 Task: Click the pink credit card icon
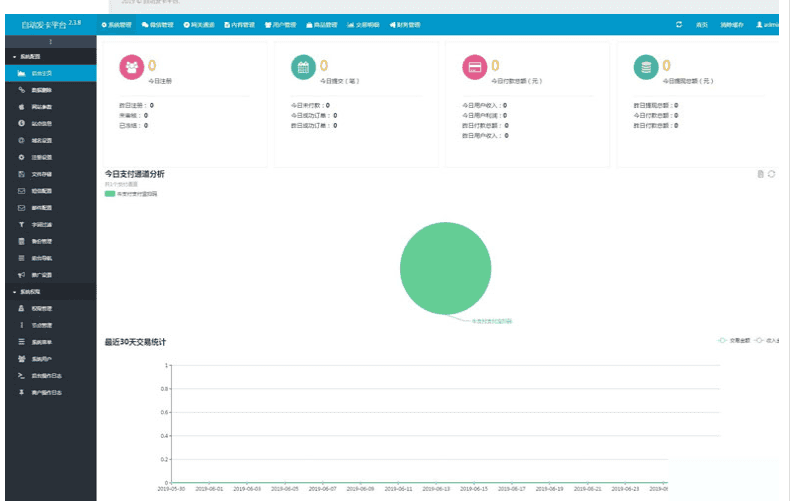pyautogui.click(x=475, y=67)
